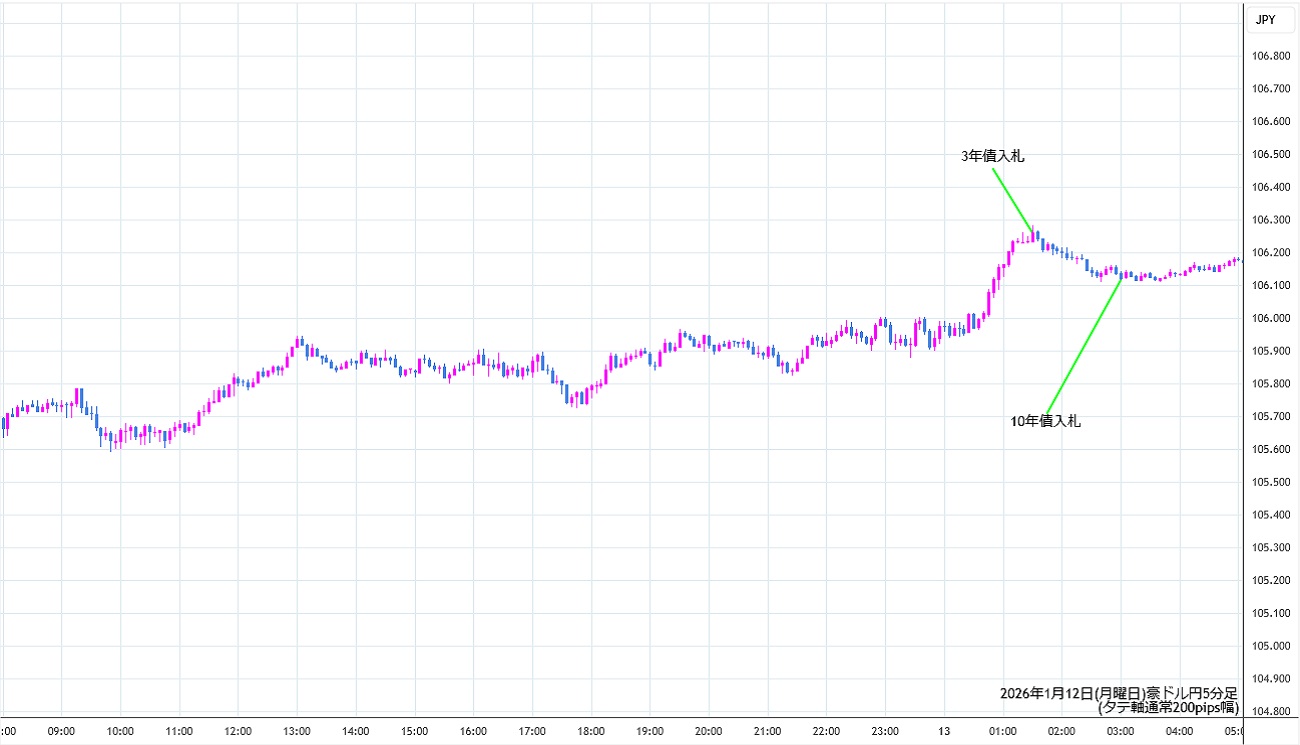This screenshot has width=1300, height=745.
Task: Click the 23:00 time axis label
Action: click(885, 731)
